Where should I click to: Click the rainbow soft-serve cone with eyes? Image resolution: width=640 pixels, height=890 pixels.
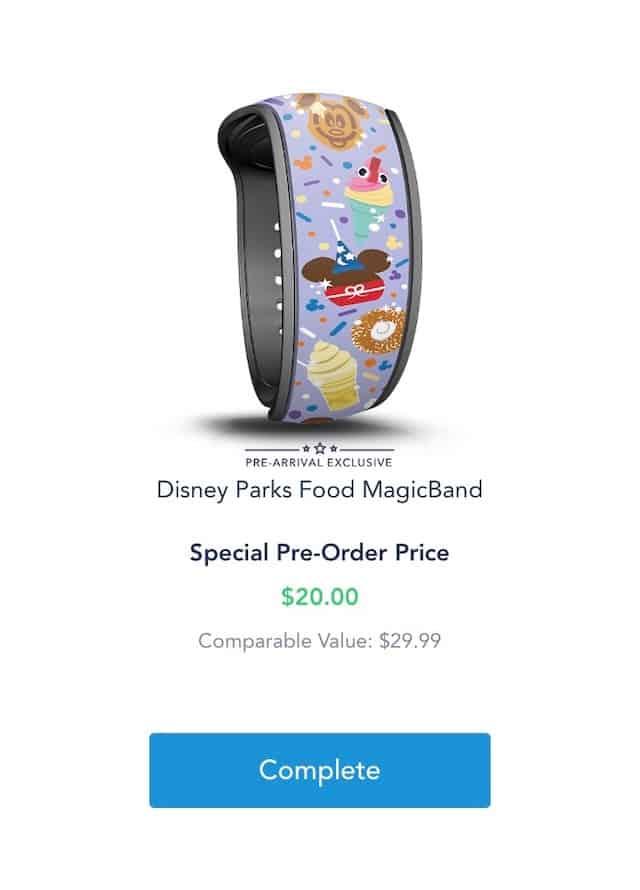368,200
